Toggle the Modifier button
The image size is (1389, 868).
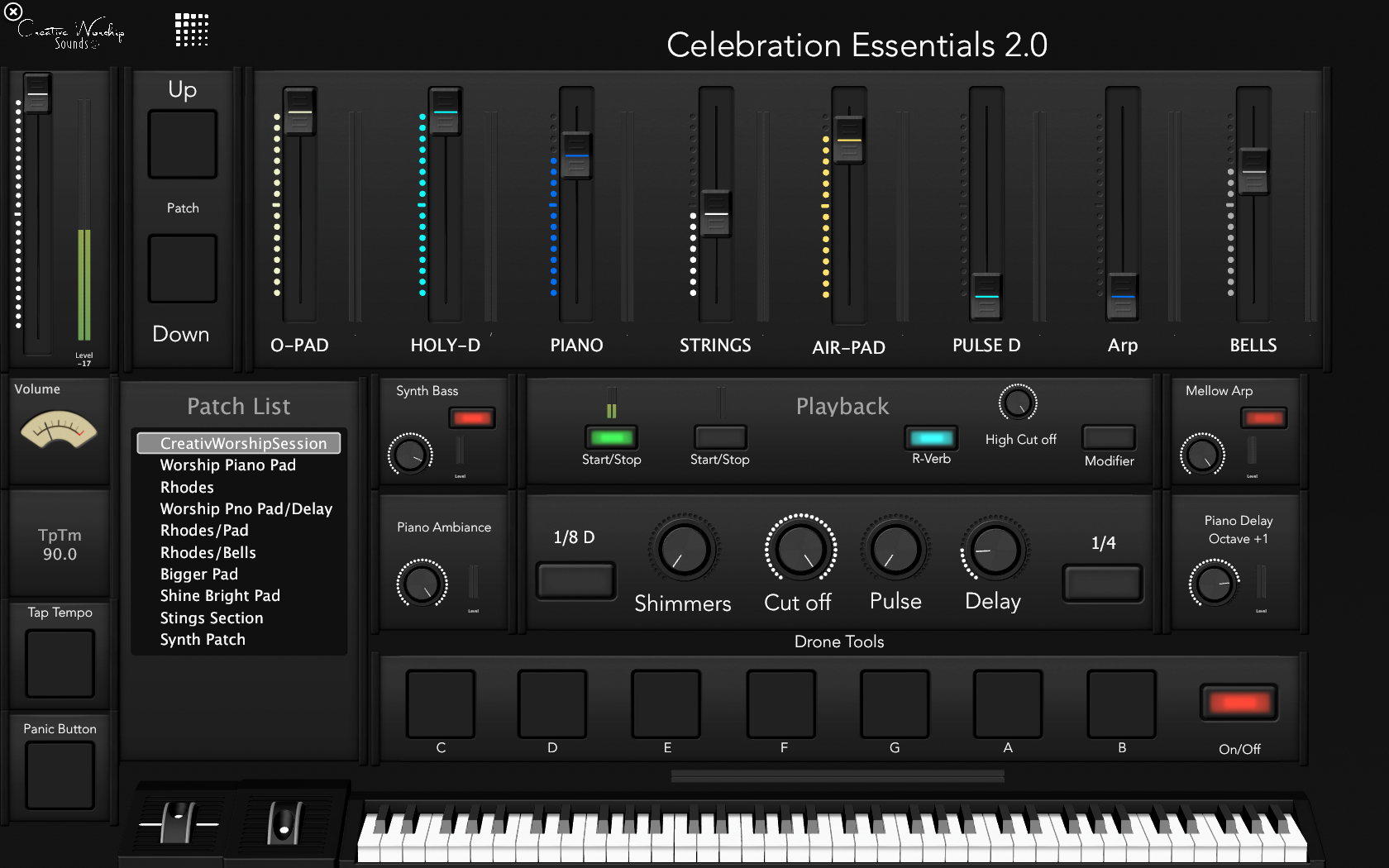(1109, 437)
